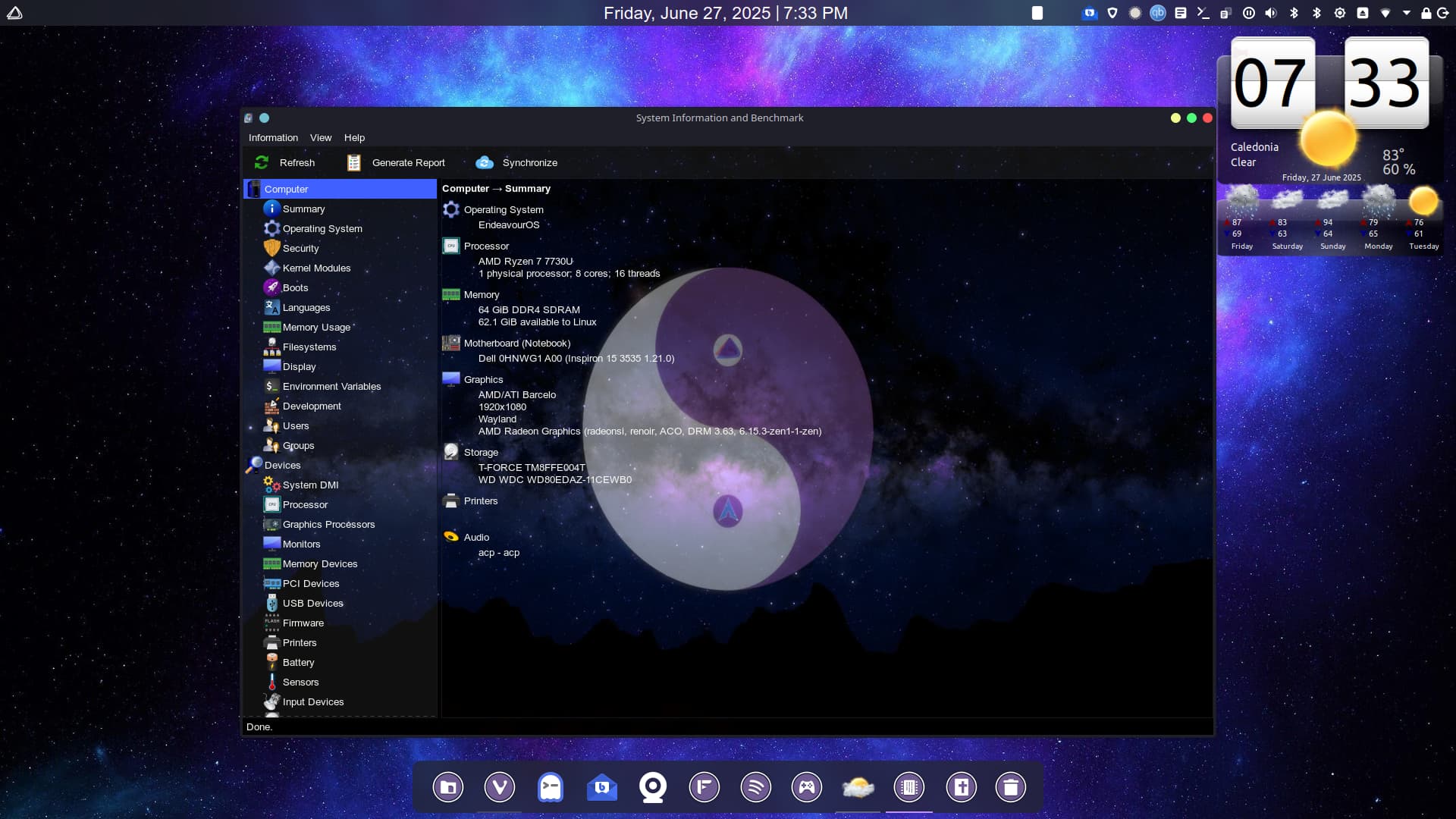Click Memory Usage in sidebar

click(x=316, y=327)
